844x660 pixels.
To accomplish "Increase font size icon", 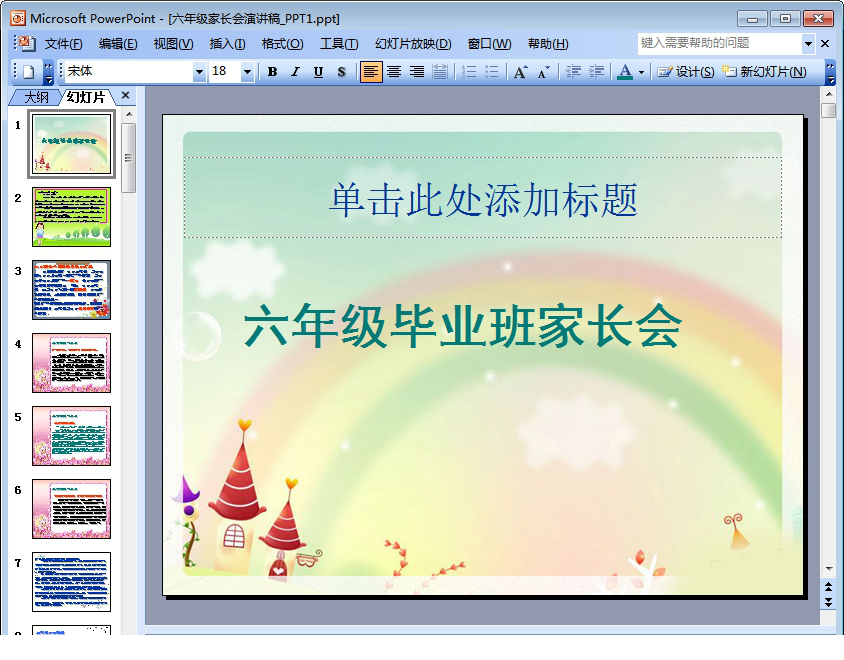I will [521, 72].
